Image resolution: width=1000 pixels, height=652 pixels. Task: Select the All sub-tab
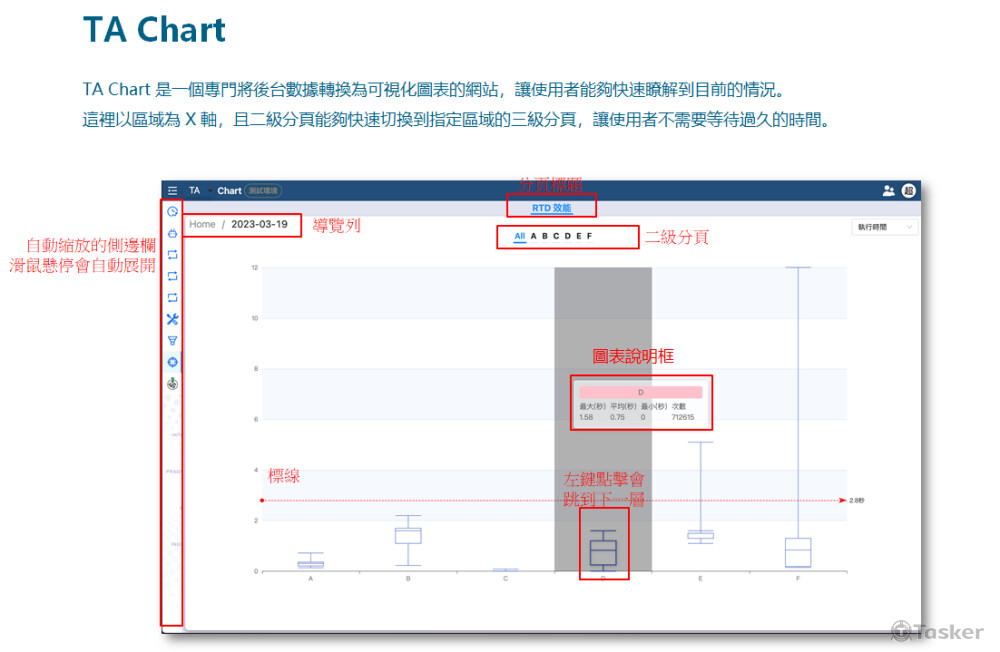pos(520,236)
